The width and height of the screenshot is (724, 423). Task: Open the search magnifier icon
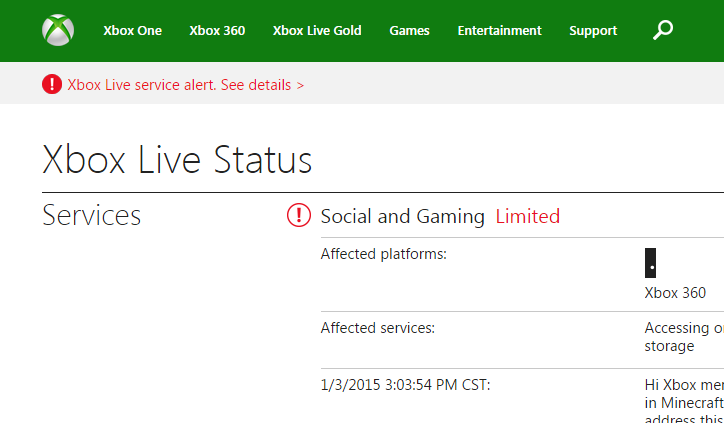tap(662, 30)
